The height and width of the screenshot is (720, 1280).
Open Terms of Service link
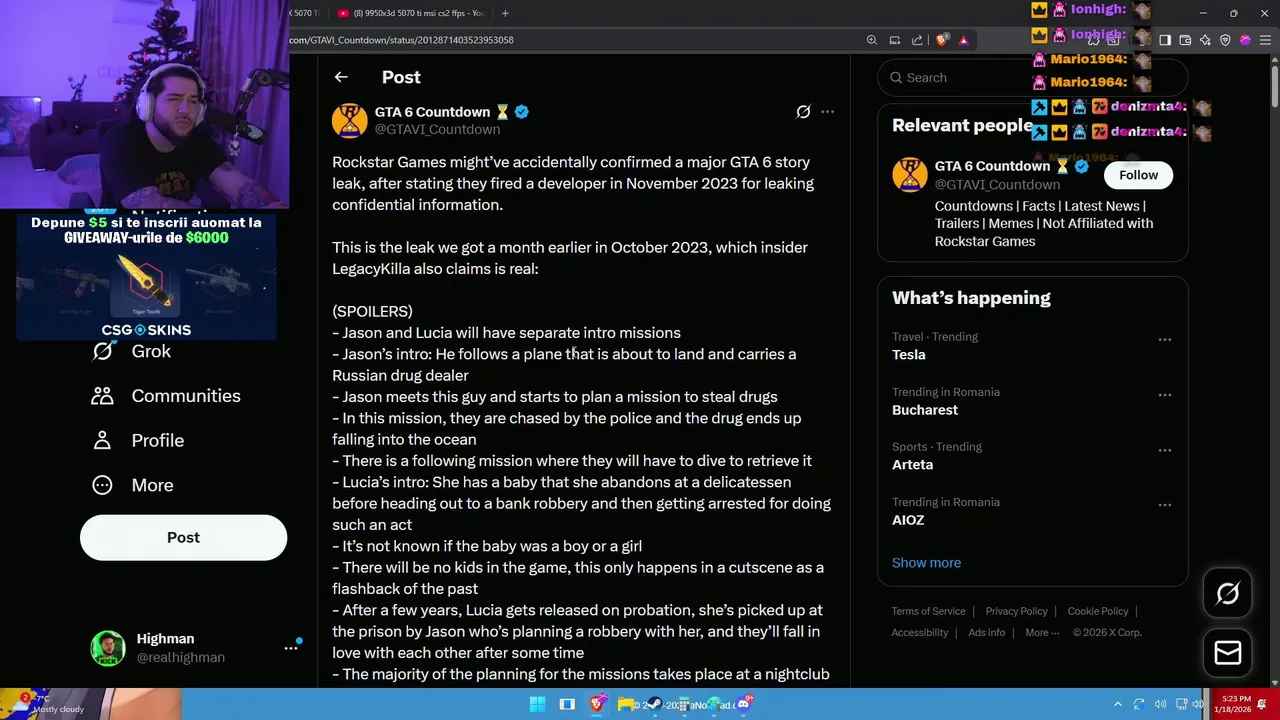click(928, 611)
